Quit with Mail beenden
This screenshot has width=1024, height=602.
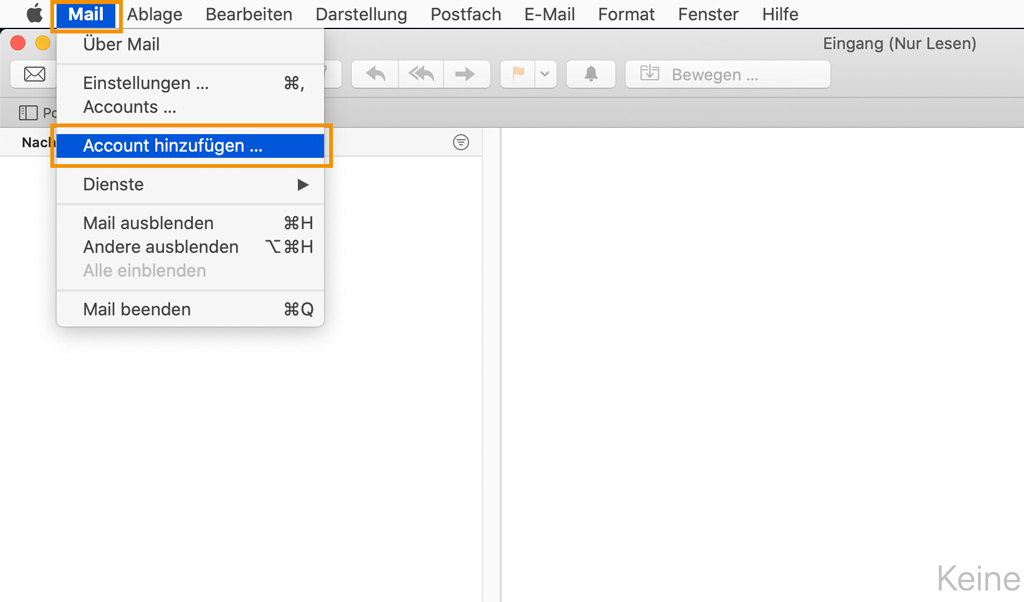[190, 309]
